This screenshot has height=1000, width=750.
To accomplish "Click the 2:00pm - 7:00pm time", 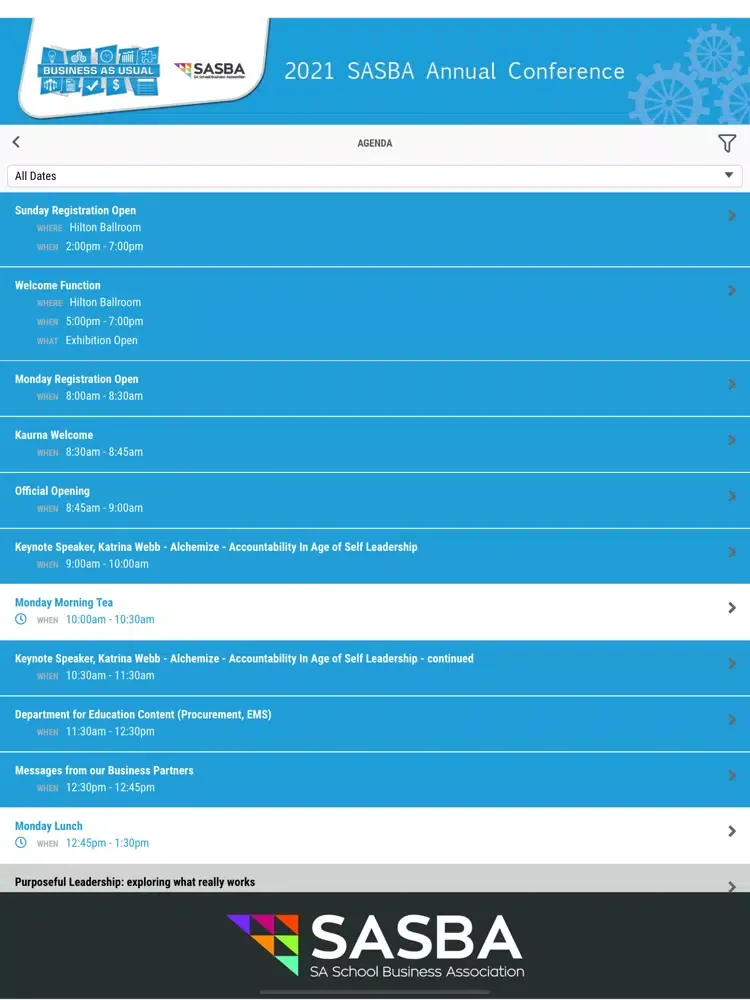I will click(104, 246).
